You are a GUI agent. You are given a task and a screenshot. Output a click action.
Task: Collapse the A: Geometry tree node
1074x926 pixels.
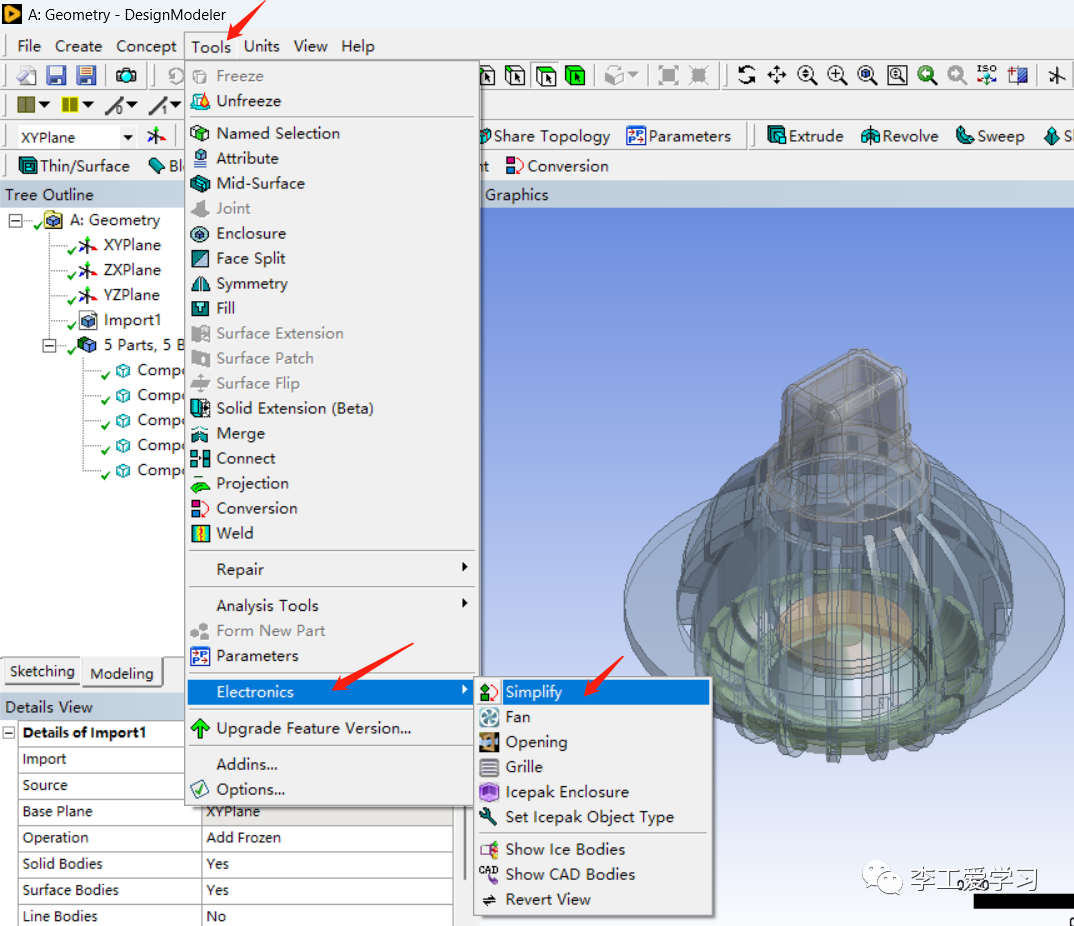[x=15, y=221]
